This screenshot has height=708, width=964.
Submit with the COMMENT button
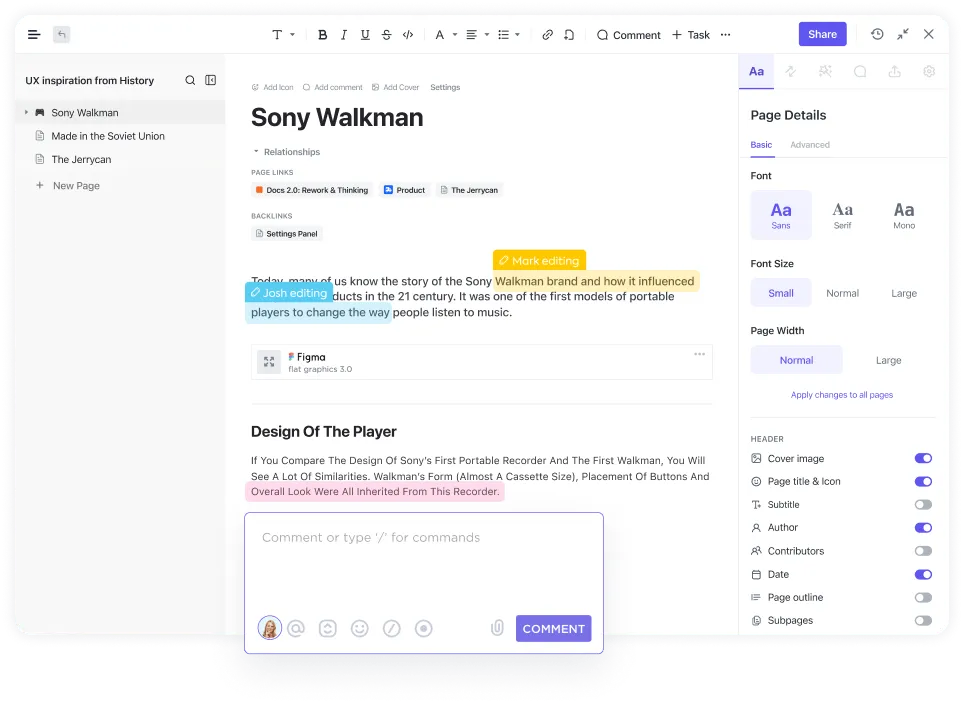[x=553, y=629]
